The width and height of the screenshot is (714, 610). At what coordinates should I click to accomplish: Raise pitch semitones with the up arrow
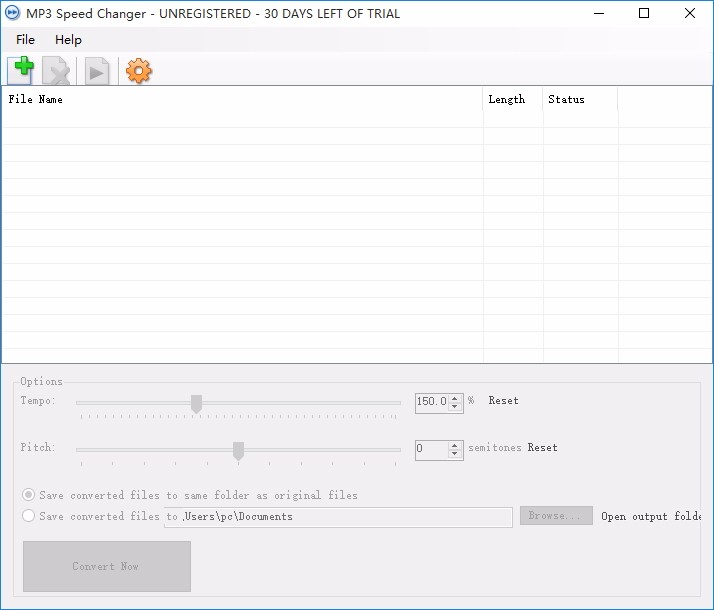point(454,445)
